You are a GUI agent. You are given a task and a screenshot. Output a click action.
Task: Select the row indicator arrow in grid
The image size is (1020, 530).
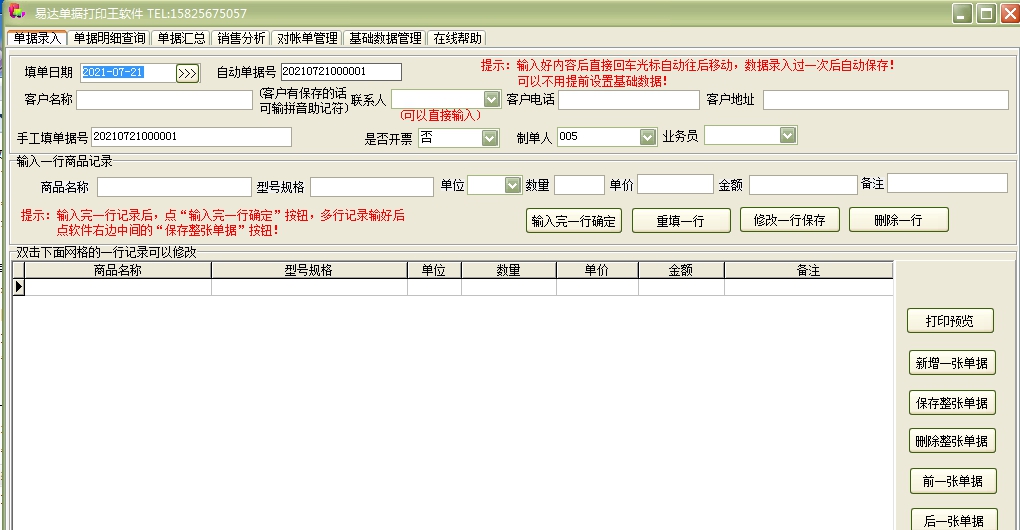(18, 286)
